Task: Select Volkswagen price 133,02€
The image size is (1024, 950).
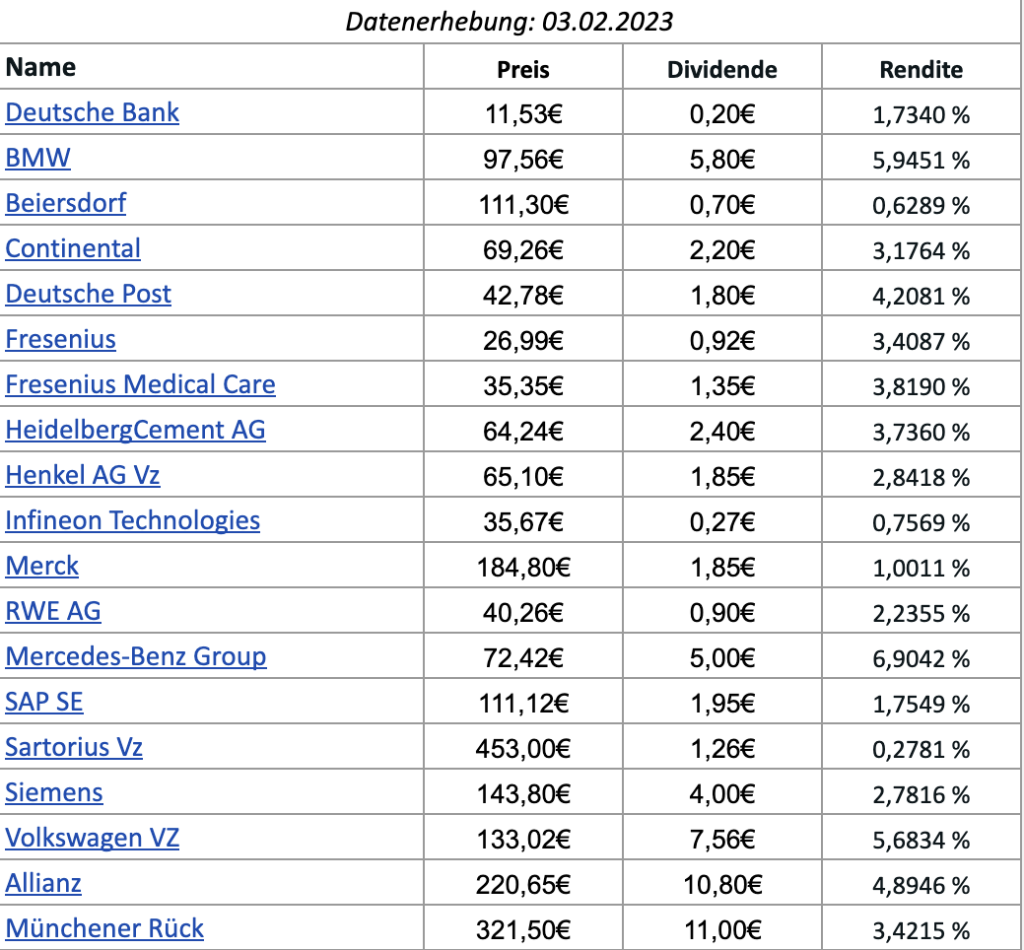Action: click(x=524, y=840)
